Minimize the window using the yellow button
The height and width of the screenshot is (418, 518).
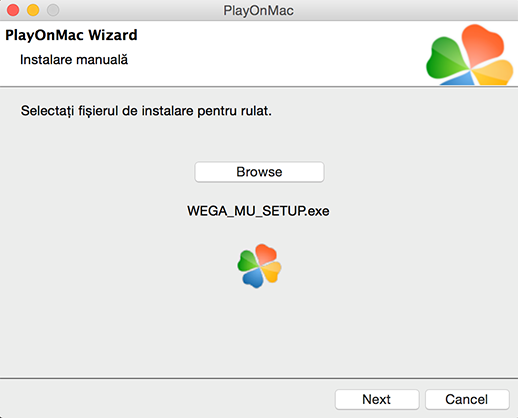33,10
